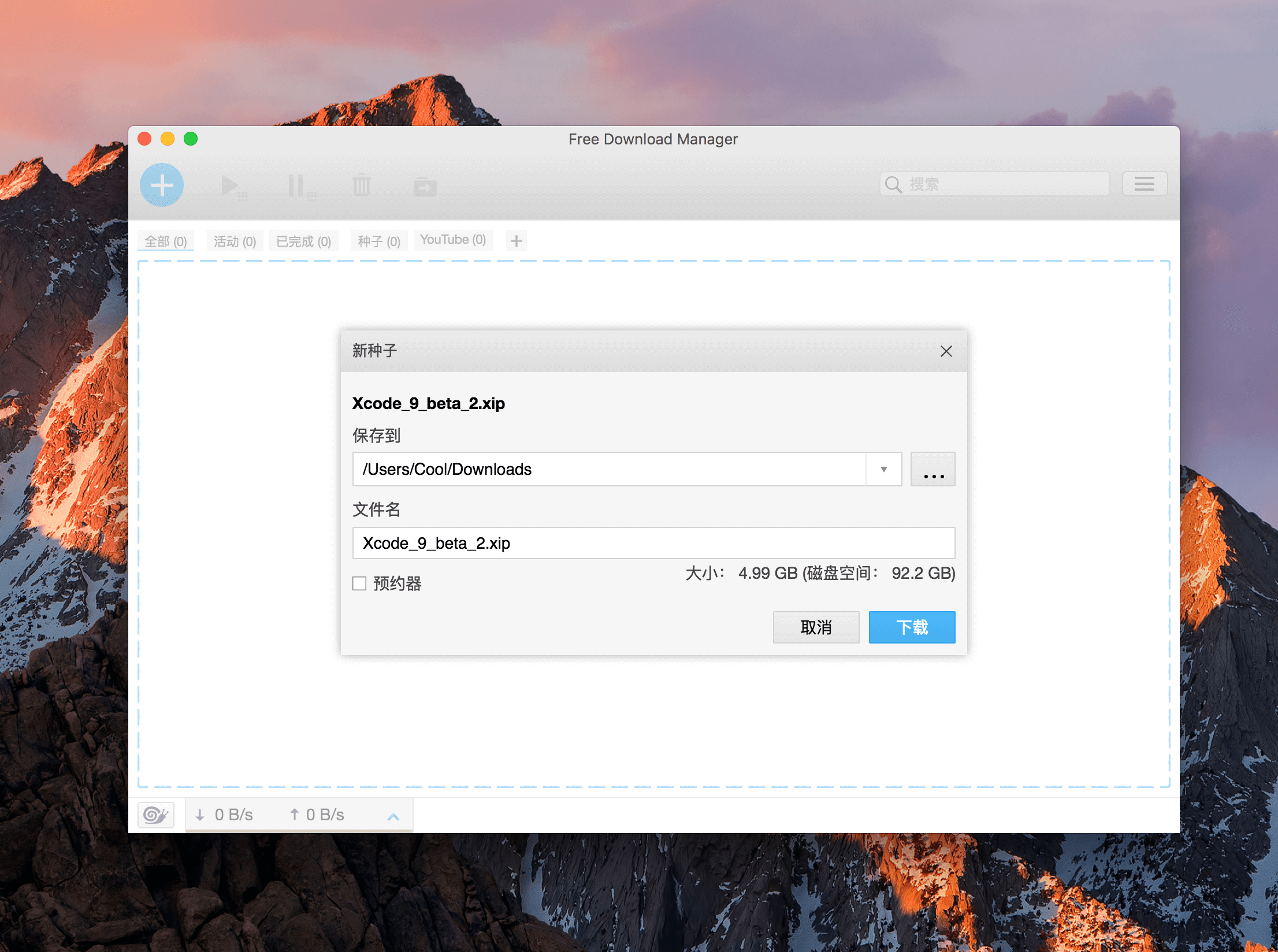The width and height of the screenshot is (1278, 952).
Task: Expand the save path dropdown arrow
Action: click(883, 469)
